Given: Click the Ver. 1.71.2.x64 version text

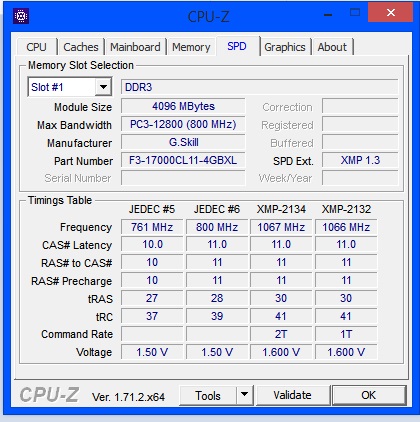Looking at the screenshot, I should (x=128, y=397).
